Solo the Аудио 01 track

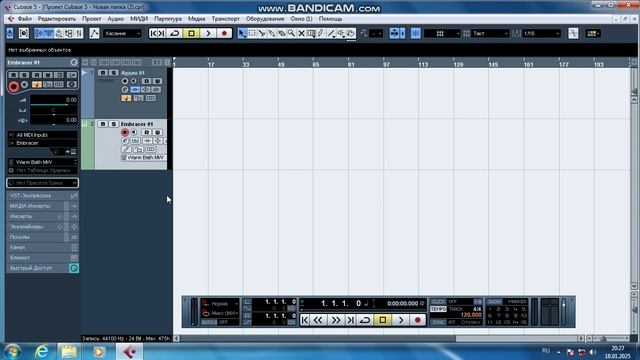(113, 73)
